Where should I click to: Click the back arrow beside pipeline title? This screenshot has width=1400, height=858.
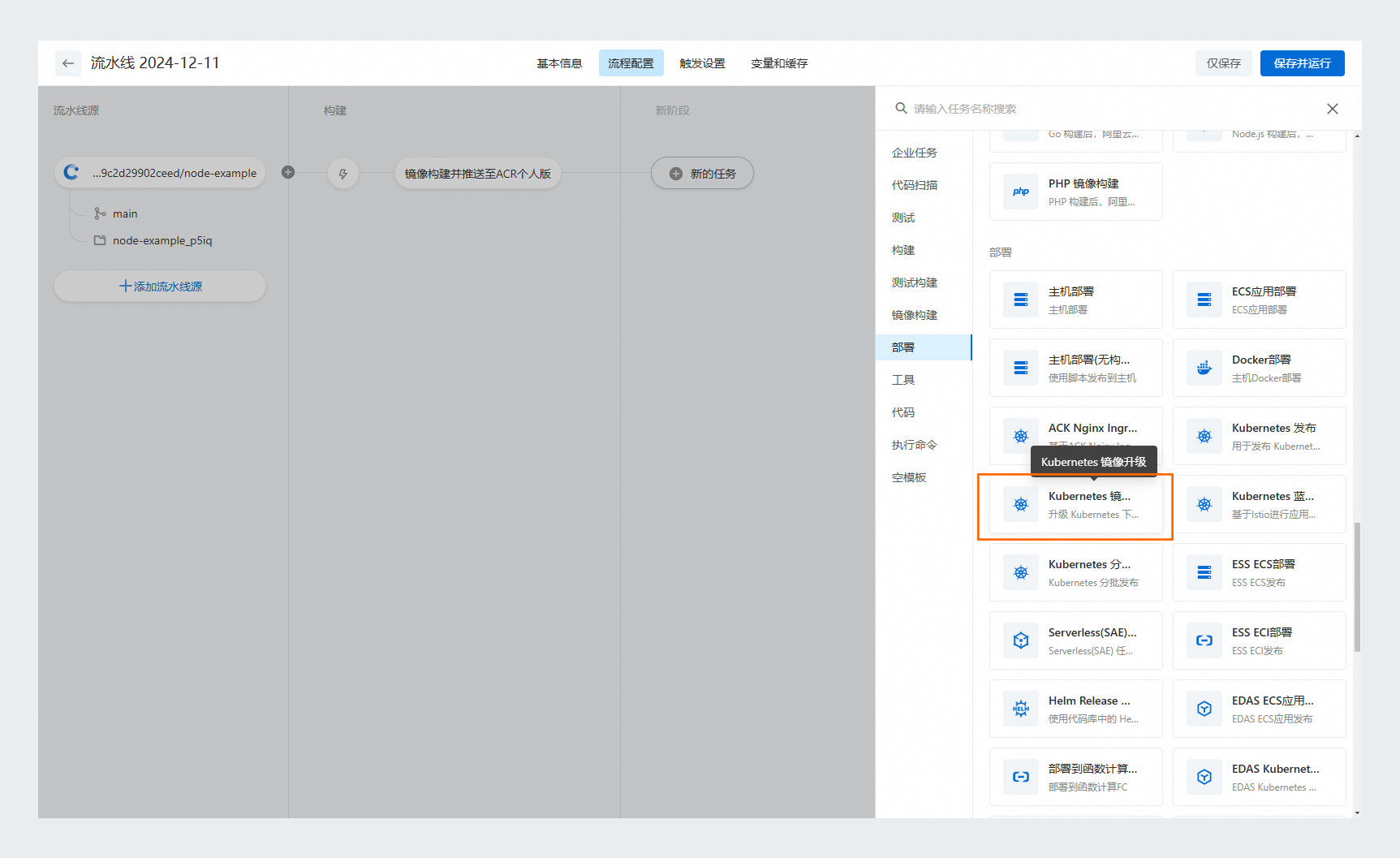coord(68,63)
